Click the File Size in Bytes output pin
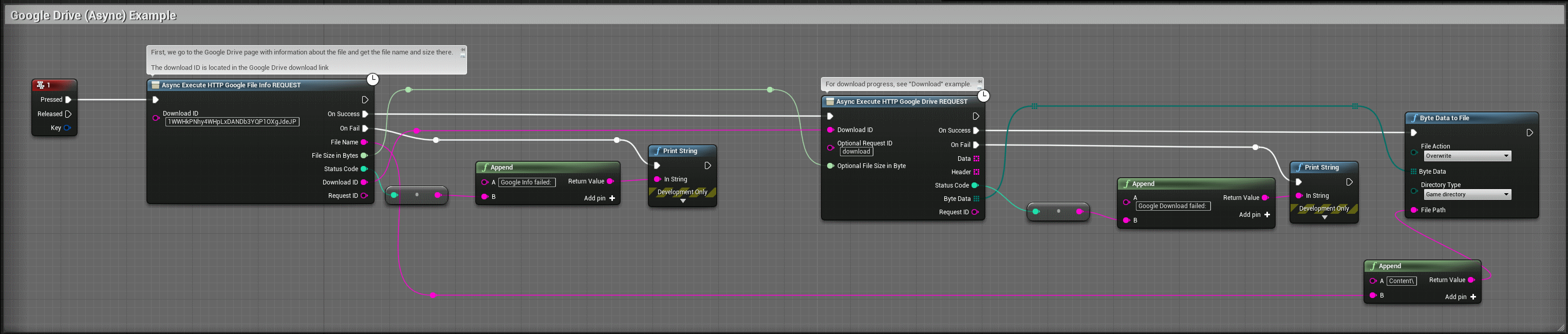Screen dimensions: 1568x334 point(364,156)
